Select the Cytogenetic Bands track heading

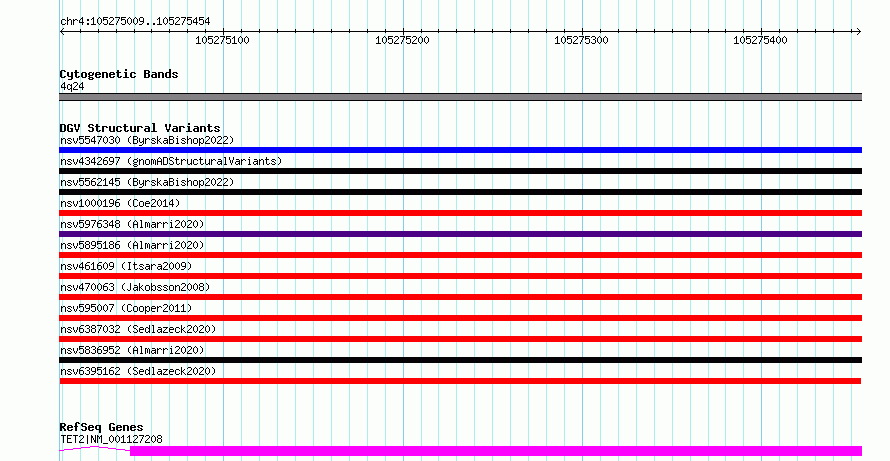coord(119,74)
